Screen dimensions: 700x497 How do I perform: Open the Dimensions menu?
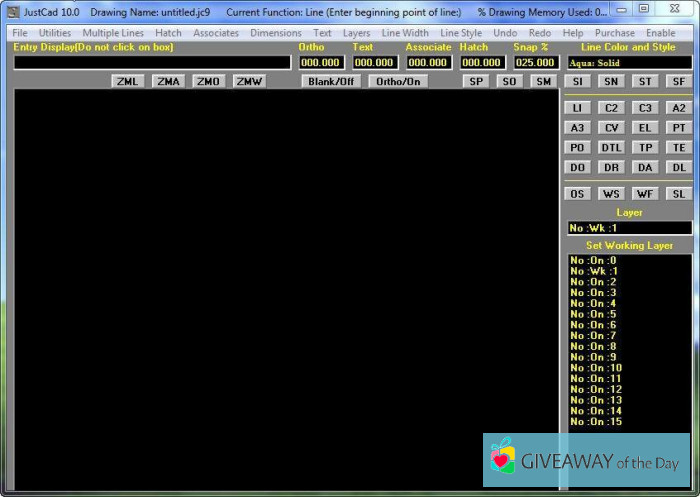click(275, 33)
